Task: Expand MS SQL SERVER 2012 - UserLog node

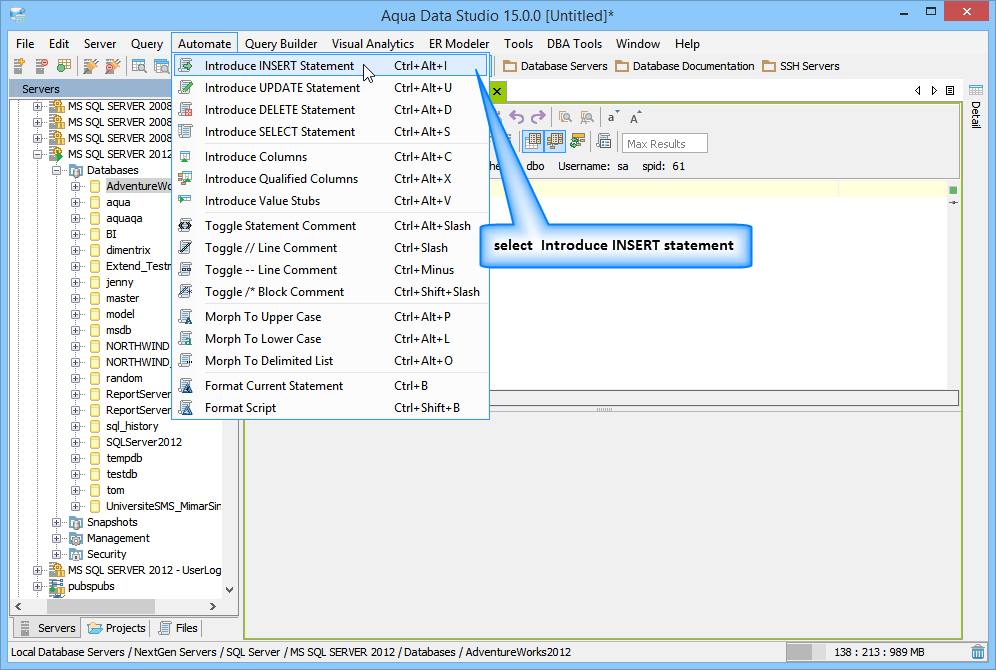Action: coord(37,570)
